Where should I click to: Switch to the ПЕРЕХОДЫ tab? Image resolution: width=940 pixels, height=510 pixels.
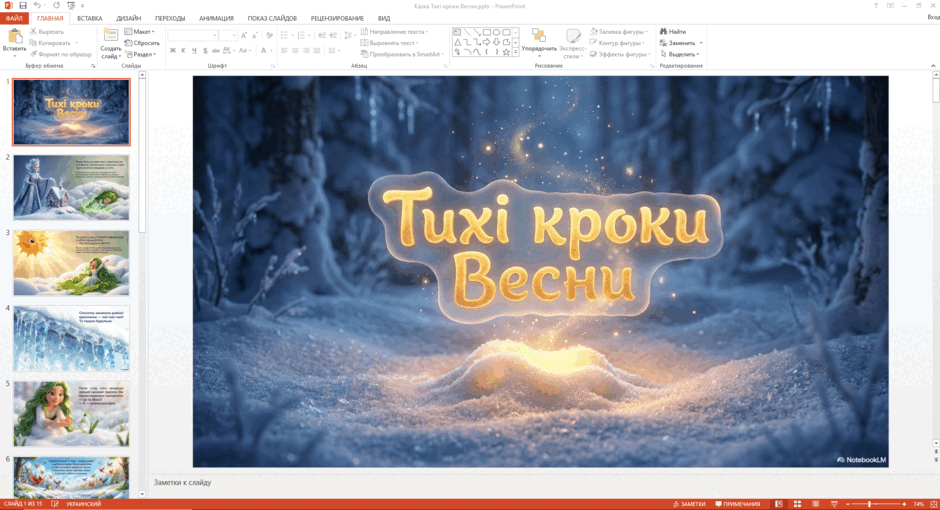point(170,18)
